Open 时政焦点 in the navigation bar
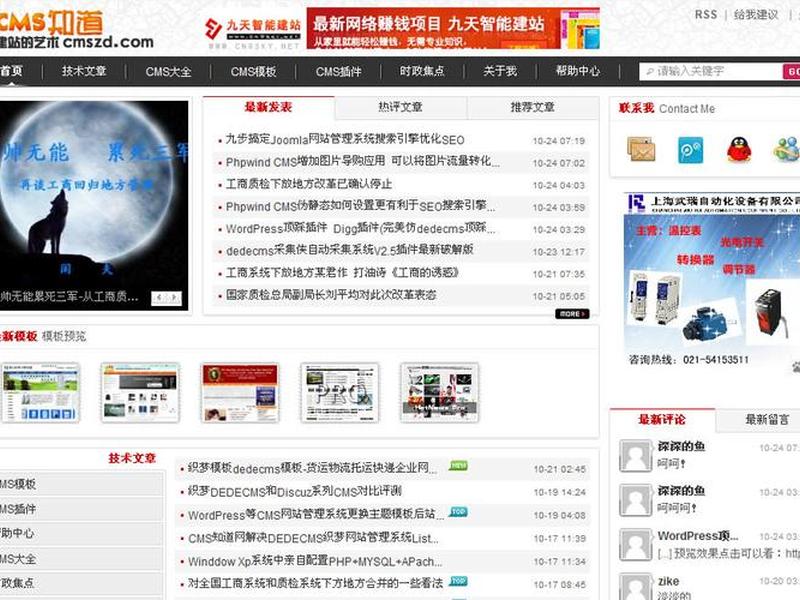 coord(422,71)
